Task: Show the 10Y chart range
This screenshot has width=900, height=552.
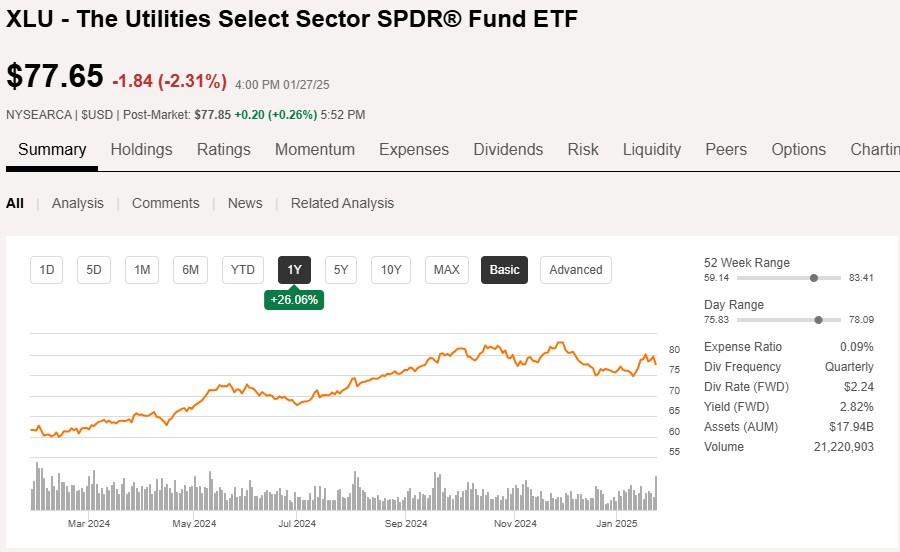Action: (x=391, y=270)
